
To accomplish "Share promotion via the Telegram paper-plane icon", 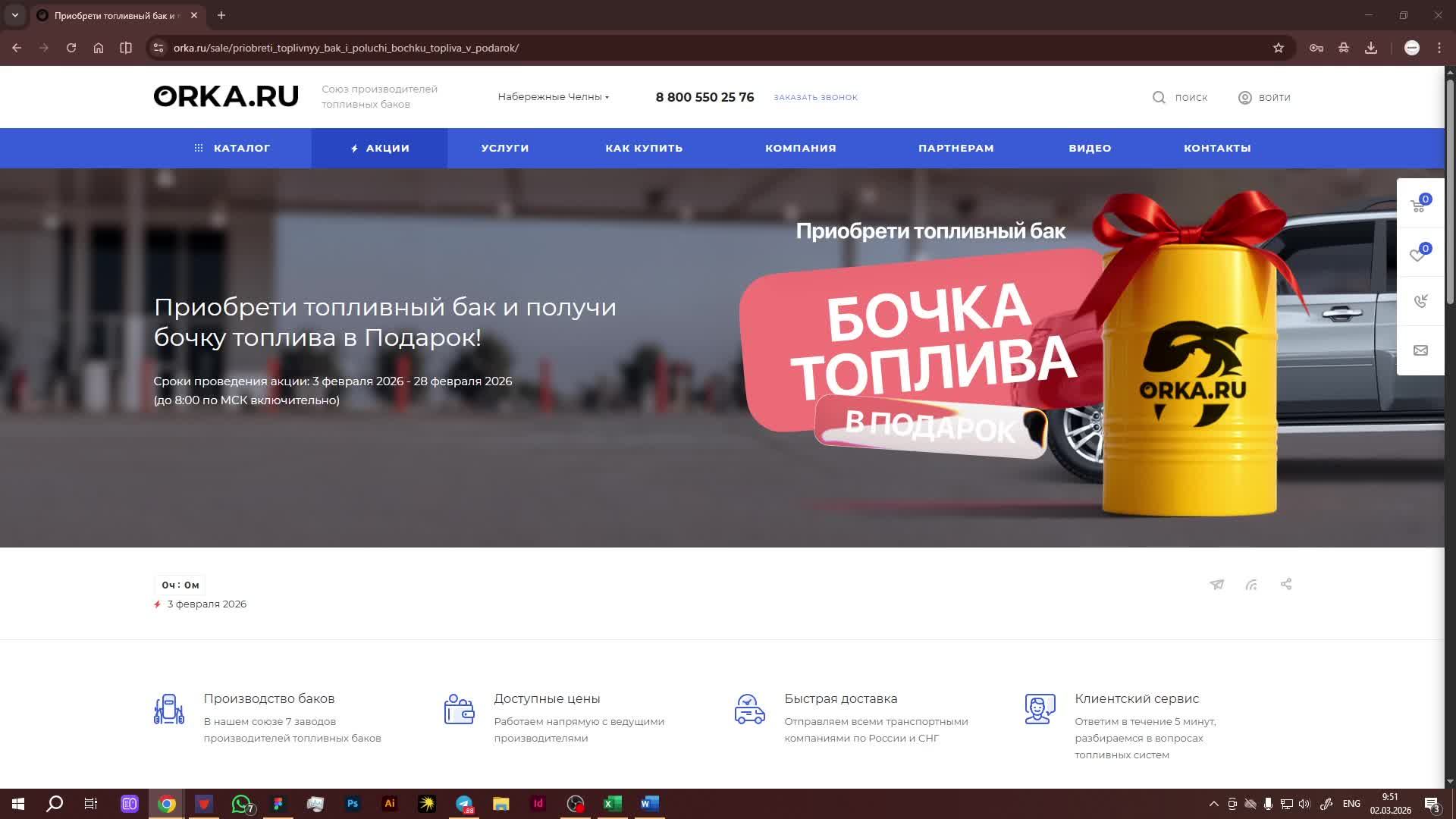I will pos(1216,584).
